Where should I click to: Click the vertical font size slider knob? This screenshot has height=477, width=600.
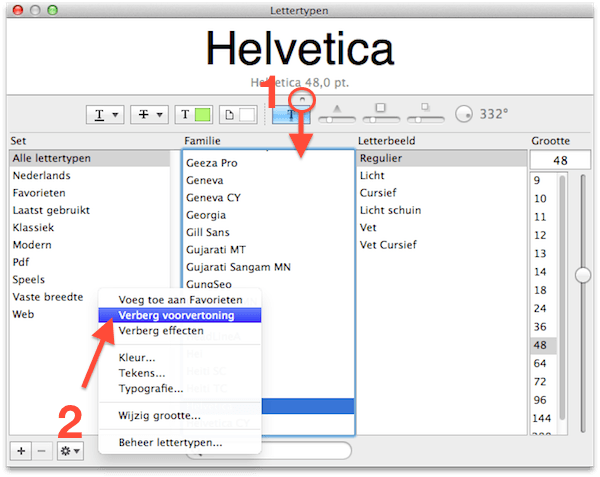pos(583,275)
